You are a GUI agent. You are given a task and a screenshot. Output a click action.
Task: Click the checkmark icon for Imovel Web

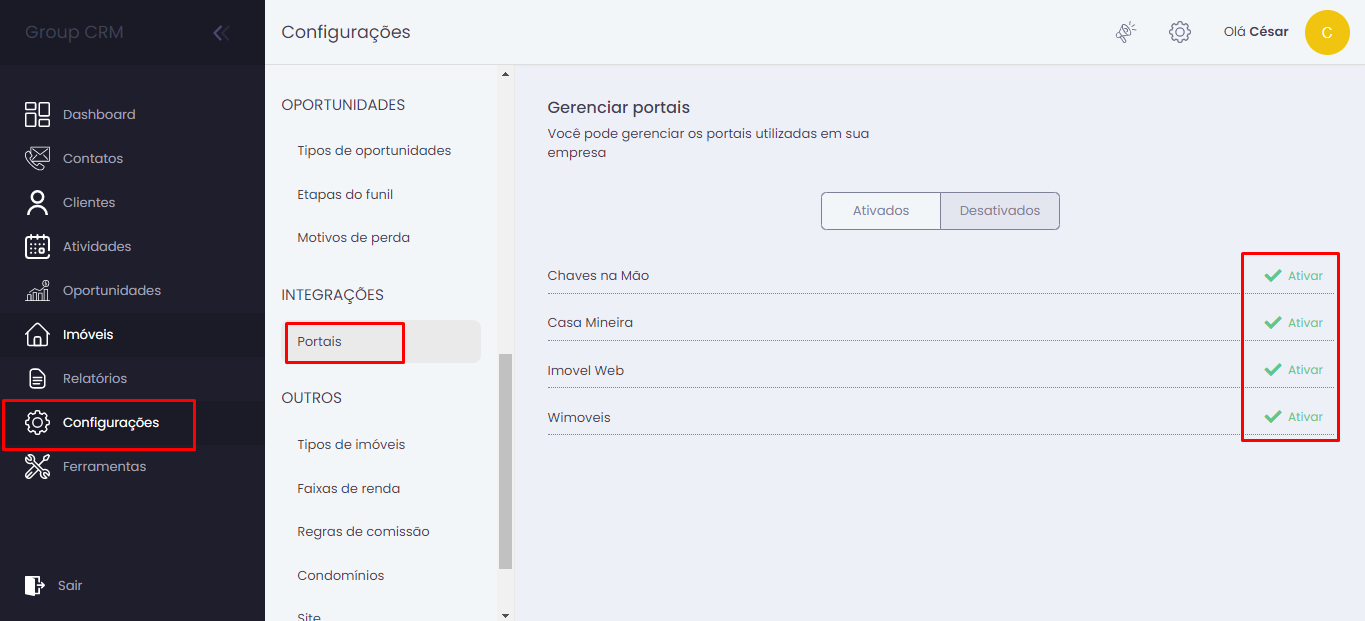1272,369
